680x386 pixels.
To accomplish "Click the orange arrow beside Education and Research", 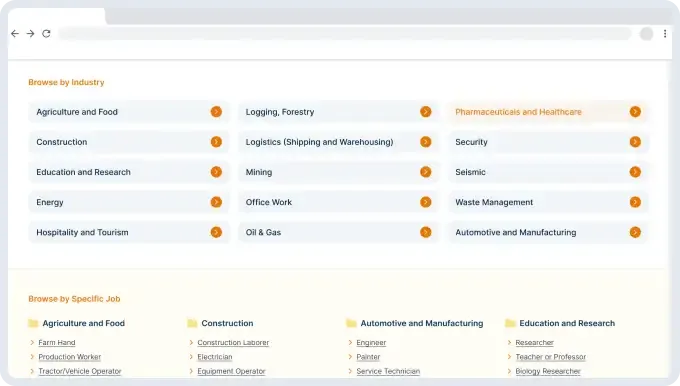I will click(x=216, y=172).
